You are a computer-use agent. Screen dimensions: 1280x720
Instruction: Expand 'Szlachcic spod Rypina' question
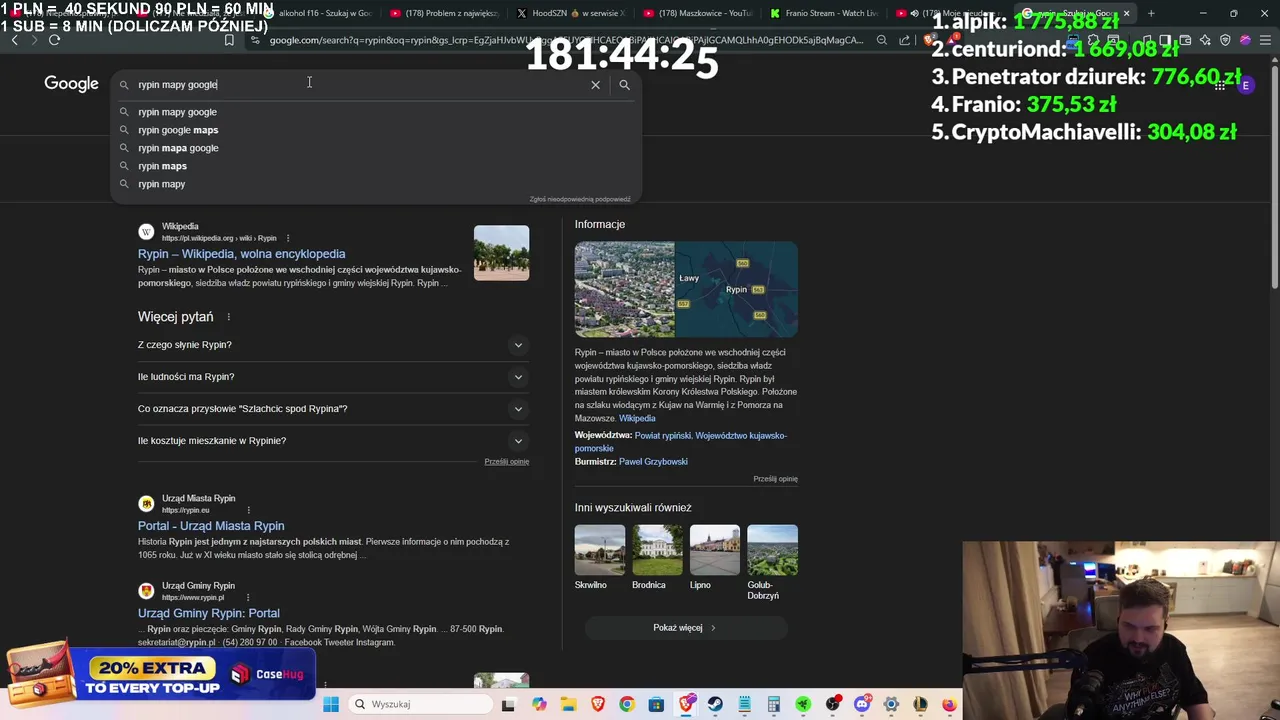coord(333,409)
